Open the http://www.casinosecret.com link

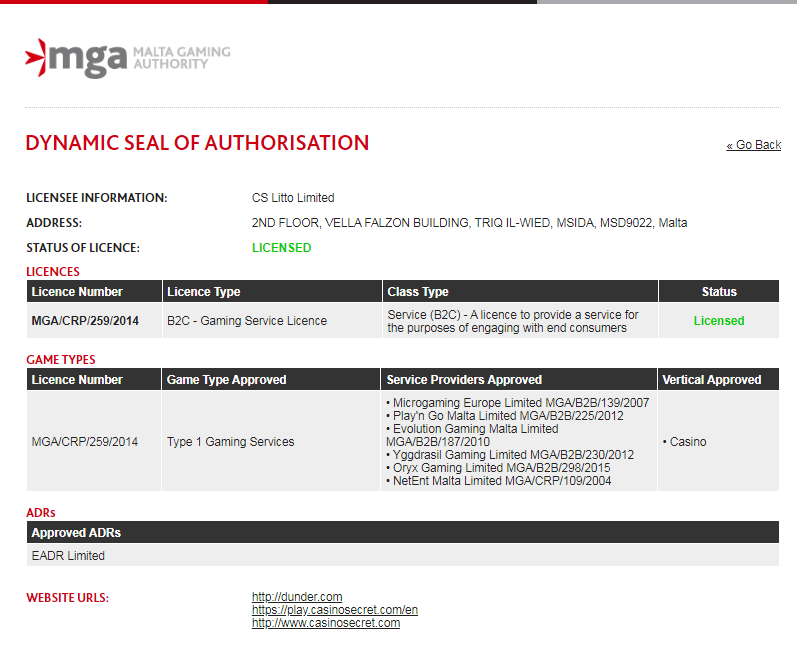pos(326,623)
